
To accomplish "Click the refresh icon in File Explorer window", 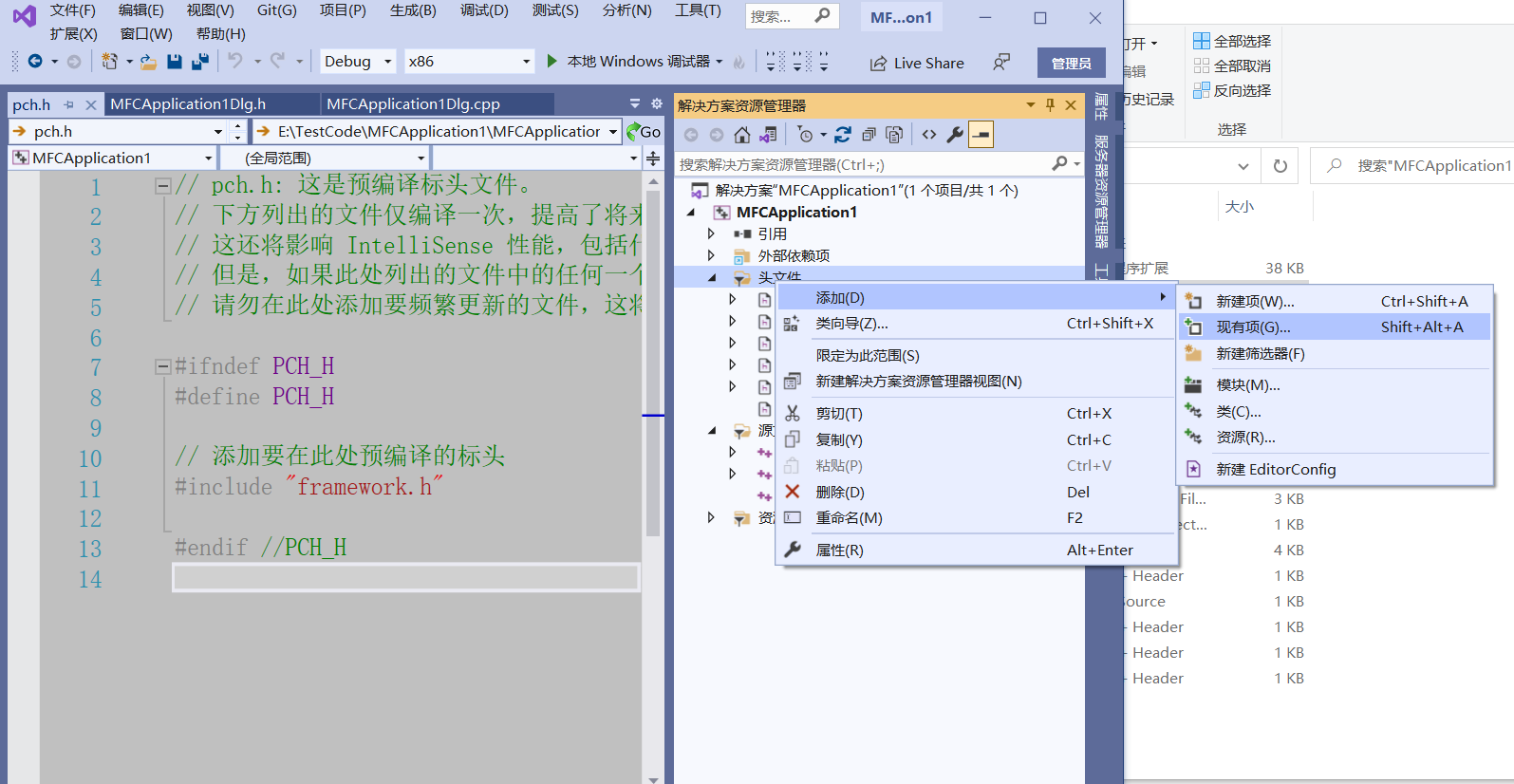I will click(x=1280, y=166).
